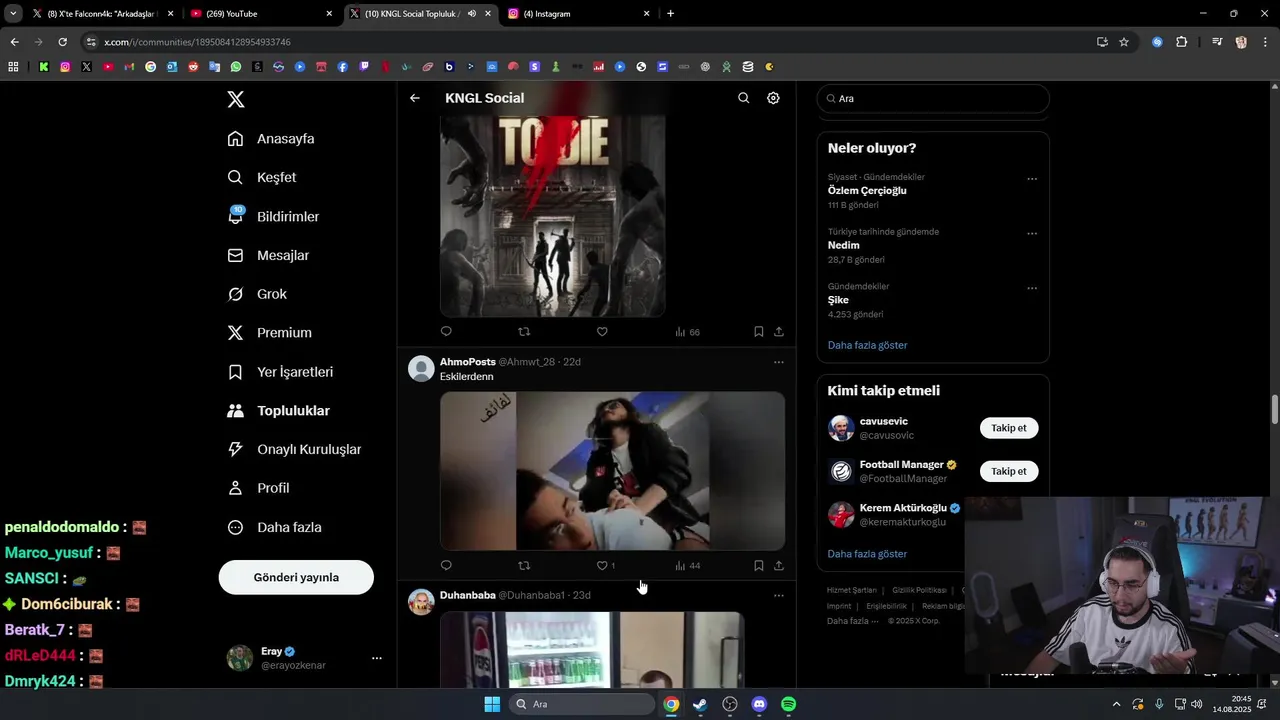The image size is (1280, 720).
Task: Share the post with 66 views
Action: pyautogui.click(x=779, y=331)
